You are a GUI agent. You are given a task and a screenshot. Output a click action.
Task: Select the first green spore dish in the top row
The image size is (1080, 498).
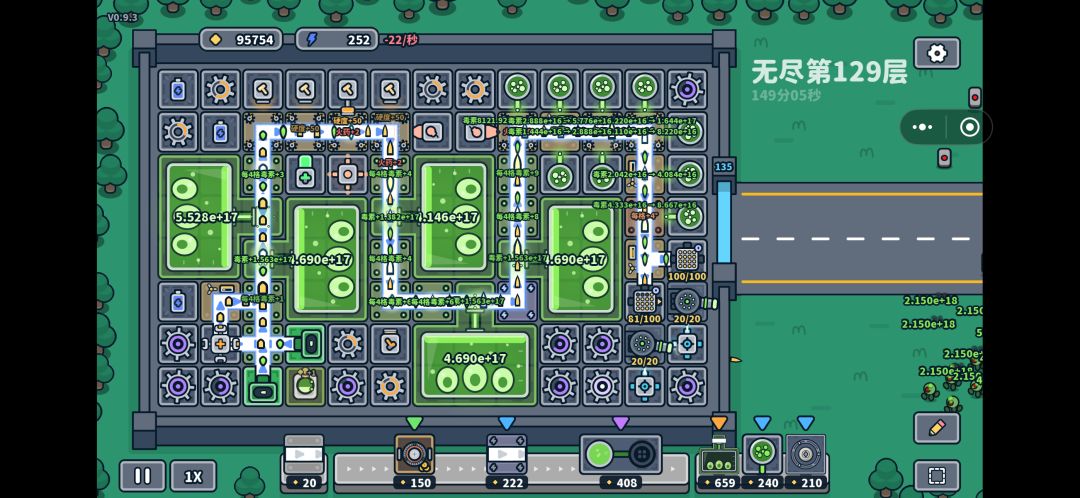pos(517,90)
